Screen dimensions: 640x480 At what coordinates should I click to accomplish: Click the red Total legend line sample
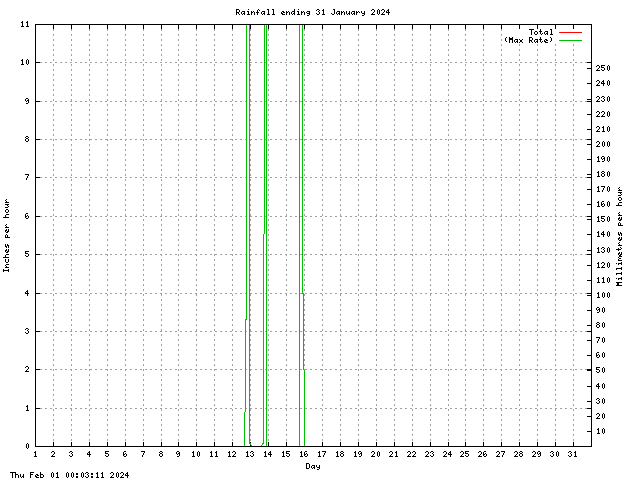point(571,32)
